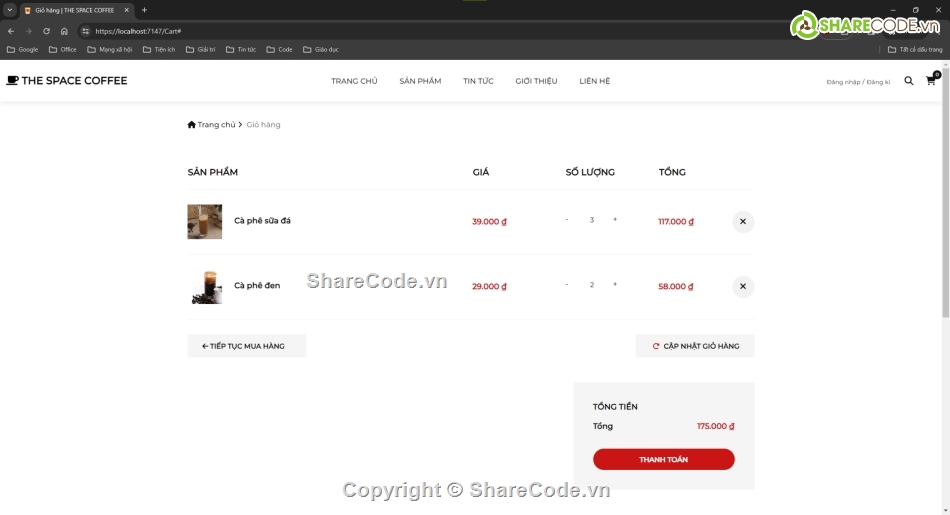Reload the page with browser refresh icon

coord(46,31)
